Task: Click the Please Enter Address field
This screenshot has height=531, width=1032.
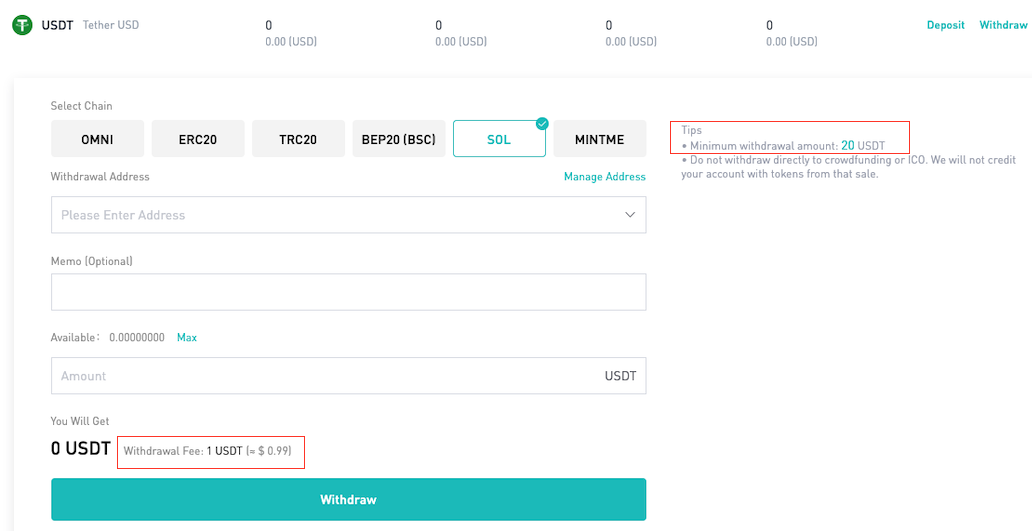Action: click(x=348, y=215)
